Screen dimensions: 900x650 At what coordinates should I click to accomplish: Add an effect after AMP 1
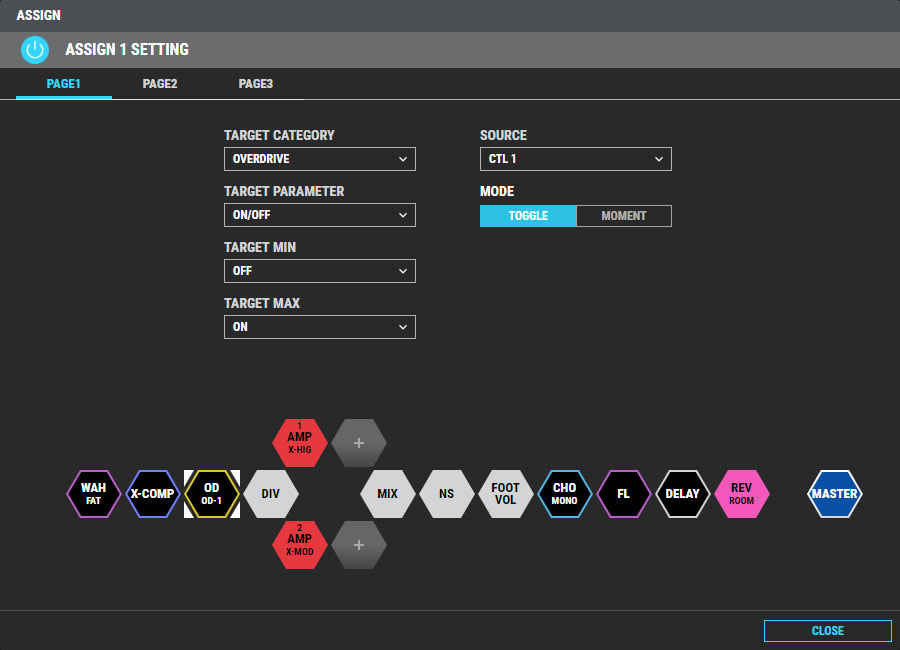click(359, 443)
